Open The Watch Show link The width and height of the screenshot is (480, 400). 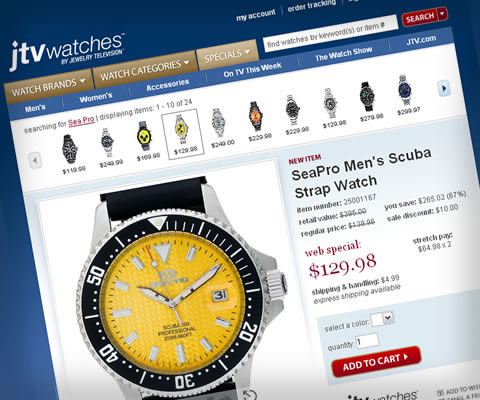(343, 53)
